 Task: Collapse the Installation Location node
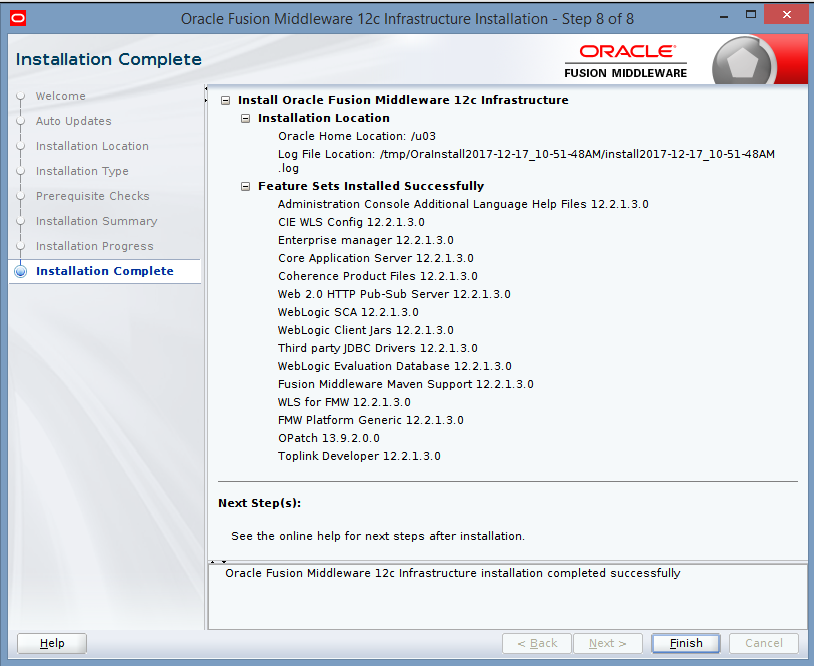pyautogui.click(x=246, y=118)
